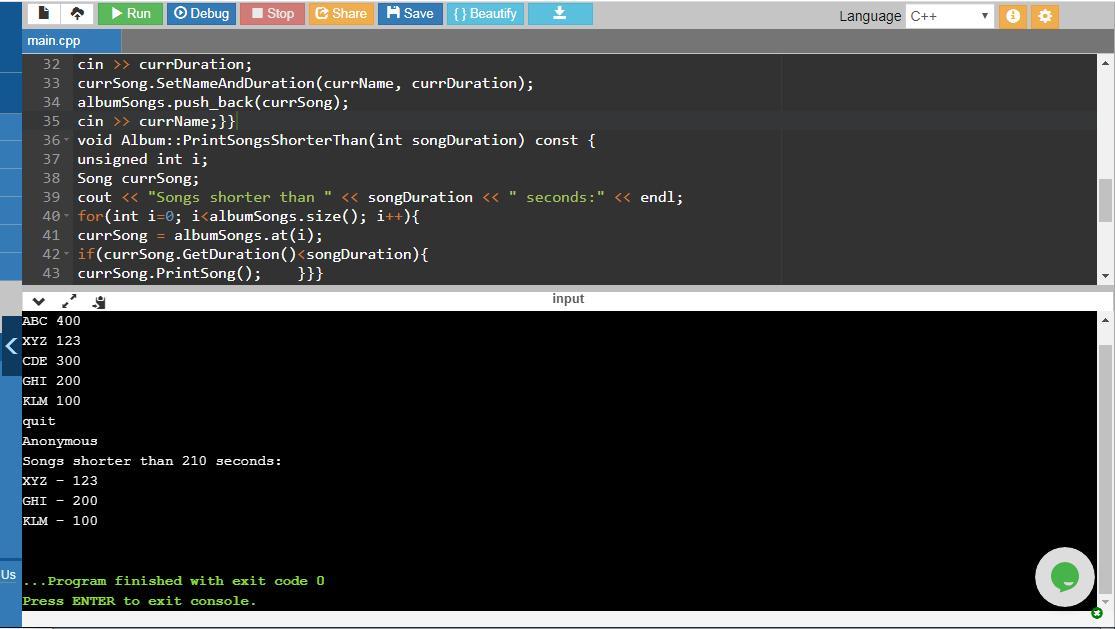
Task: Open the Language dropdown showing C++
Action: coord(949,16)
